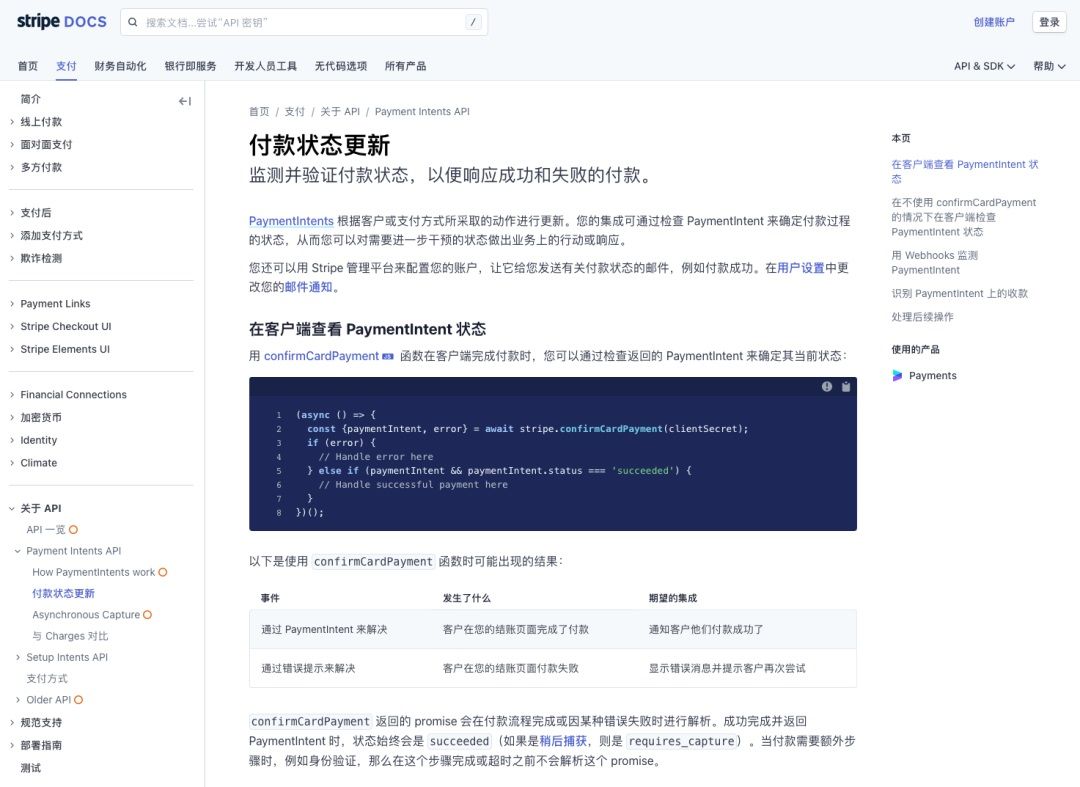Click the JS badge after confirmCardPayment
Image resolution: width=1080 pixels, height=787 pixels.
click(x=388, y=356)
